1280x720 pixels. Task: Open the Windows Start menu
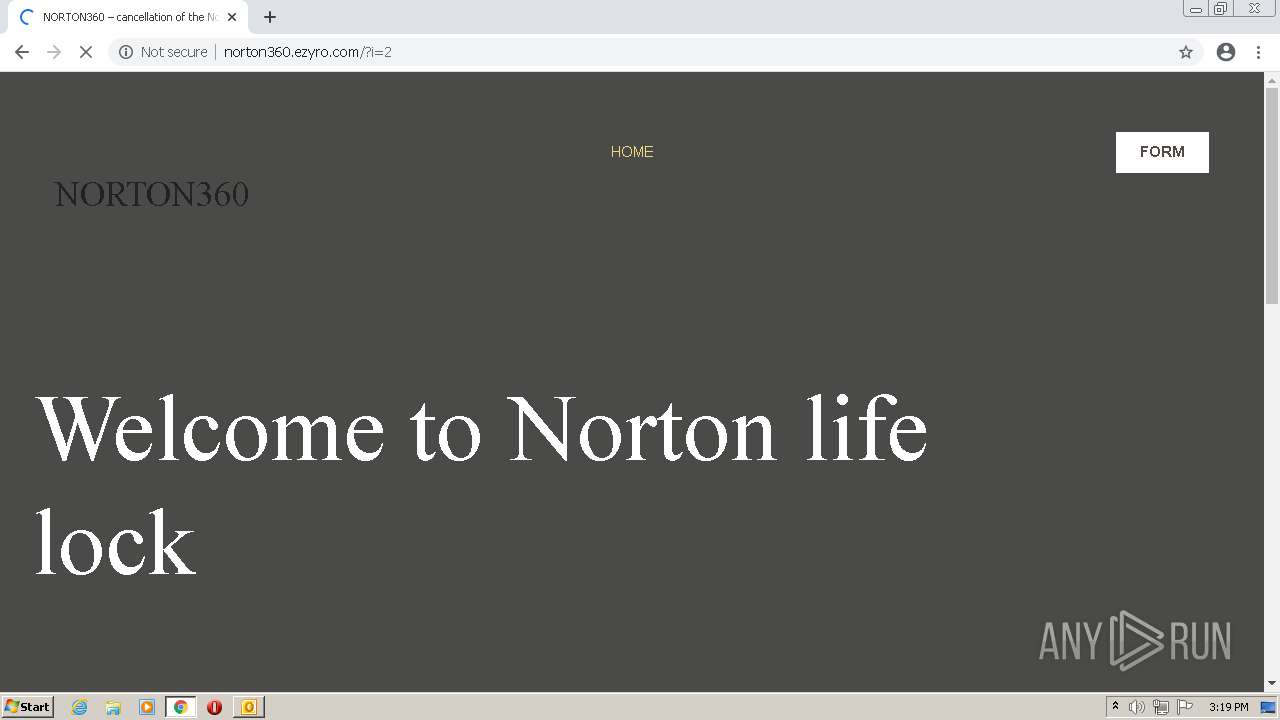click(28, 707)
